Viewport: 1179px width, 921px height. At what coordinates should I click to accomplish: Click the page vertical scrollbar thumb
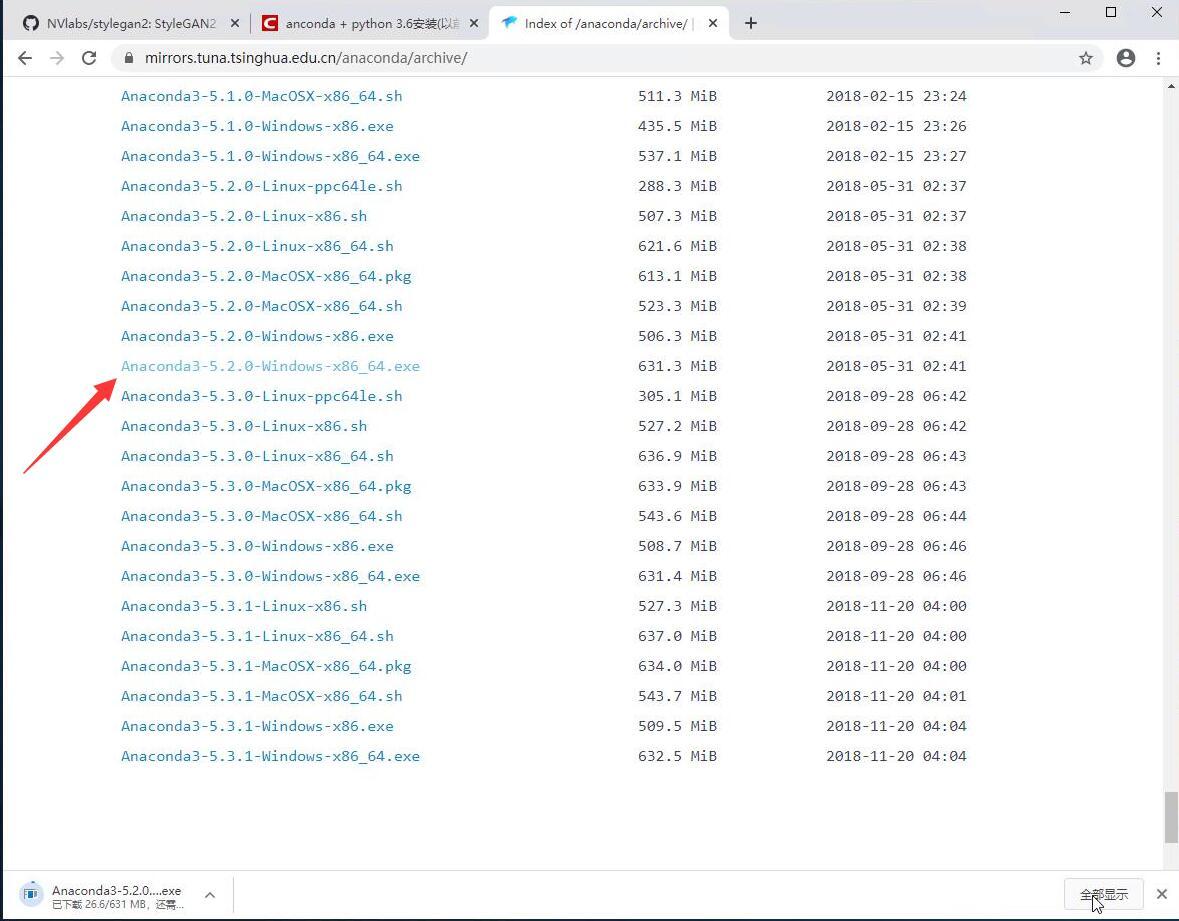pos(1171,817)
